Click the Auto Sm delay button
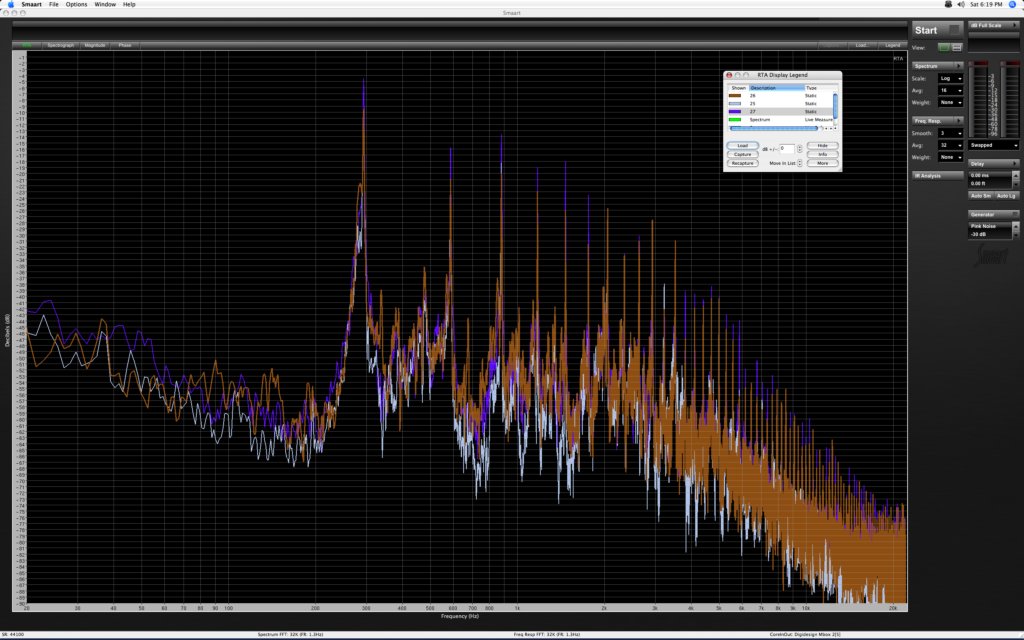This screenshot has height=640, width=1024. point(980,196)
